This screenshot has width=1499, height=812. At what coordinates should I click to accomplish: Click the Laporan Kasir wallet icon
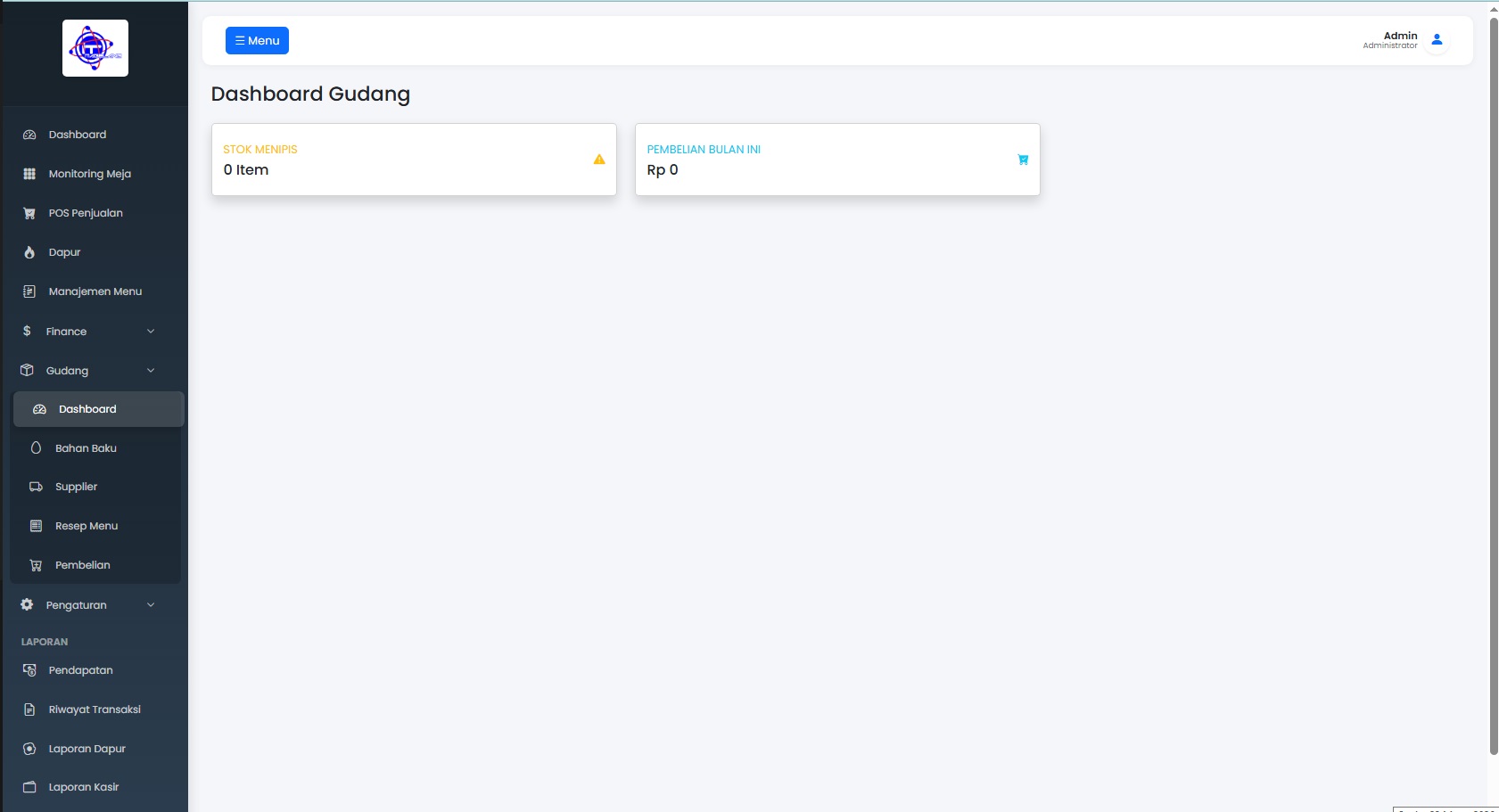click(x=29, y=787)
